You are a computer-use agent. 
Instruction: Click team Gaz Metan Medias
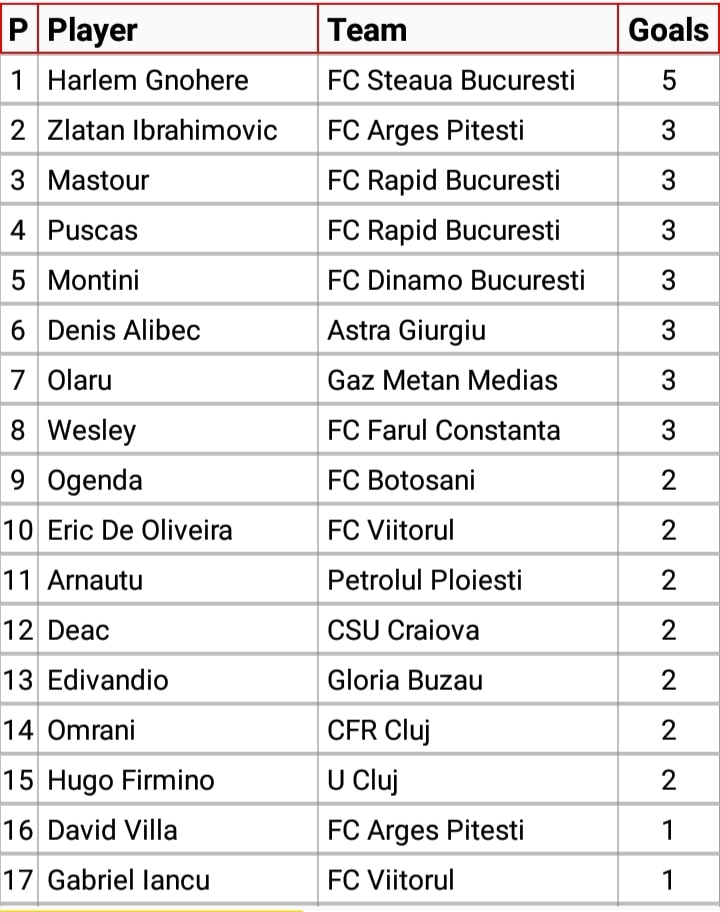(442, 380)
